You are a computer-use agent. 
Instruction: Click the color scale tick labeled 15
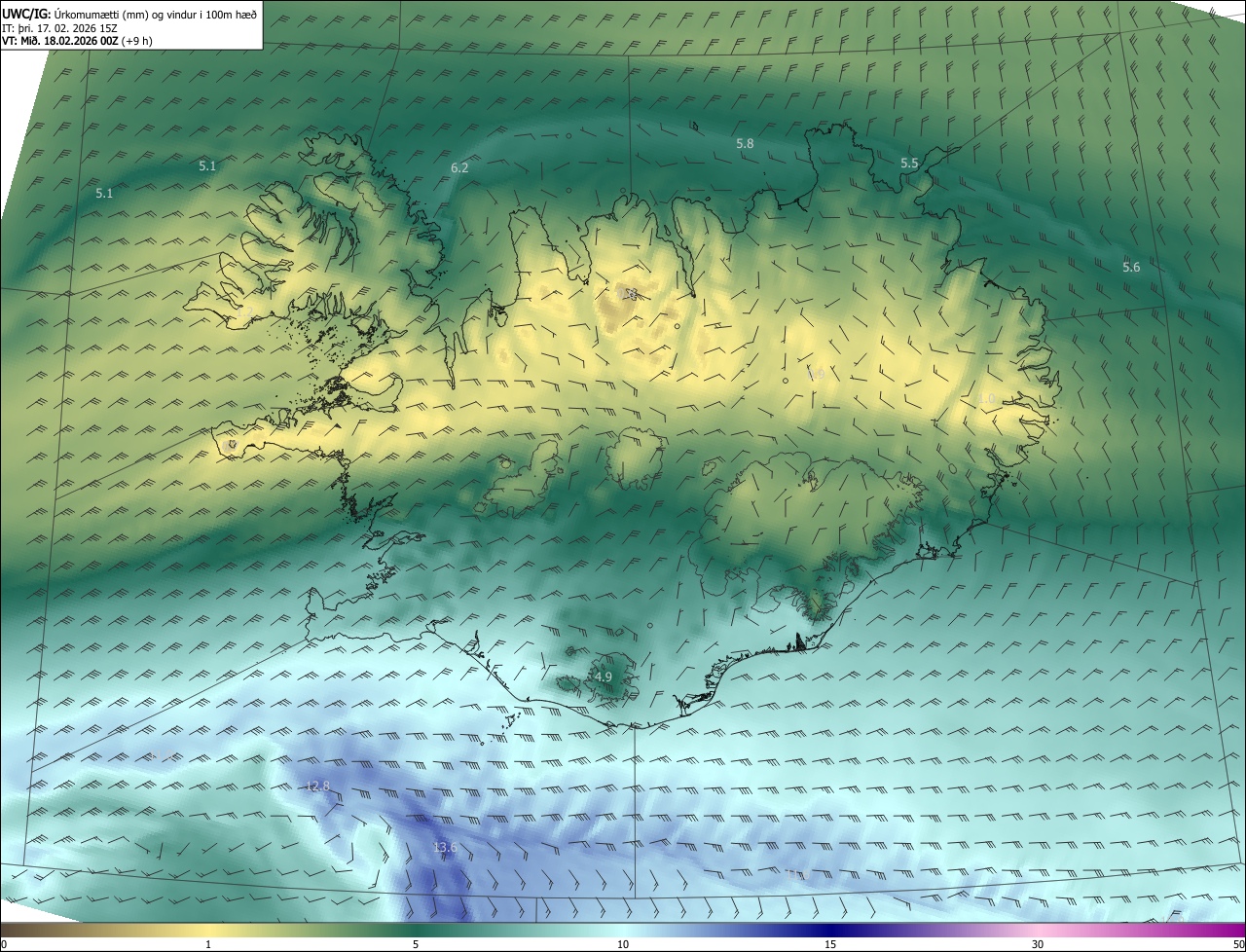[830, 944]
